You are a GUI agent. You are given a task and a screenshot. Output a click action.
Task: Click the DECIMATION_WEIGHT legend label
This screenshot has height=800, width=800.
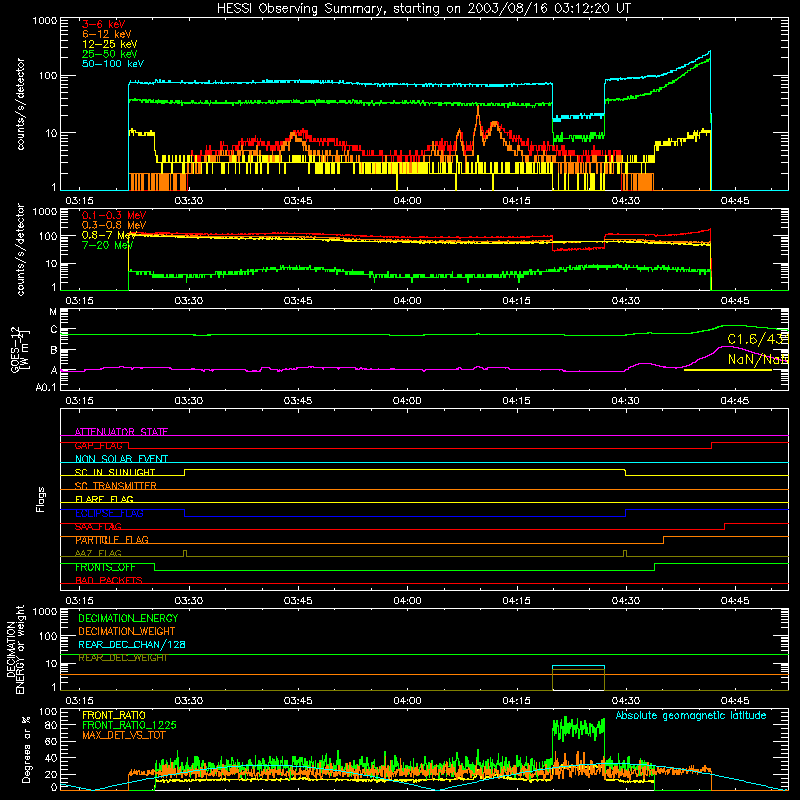point(127,631)
